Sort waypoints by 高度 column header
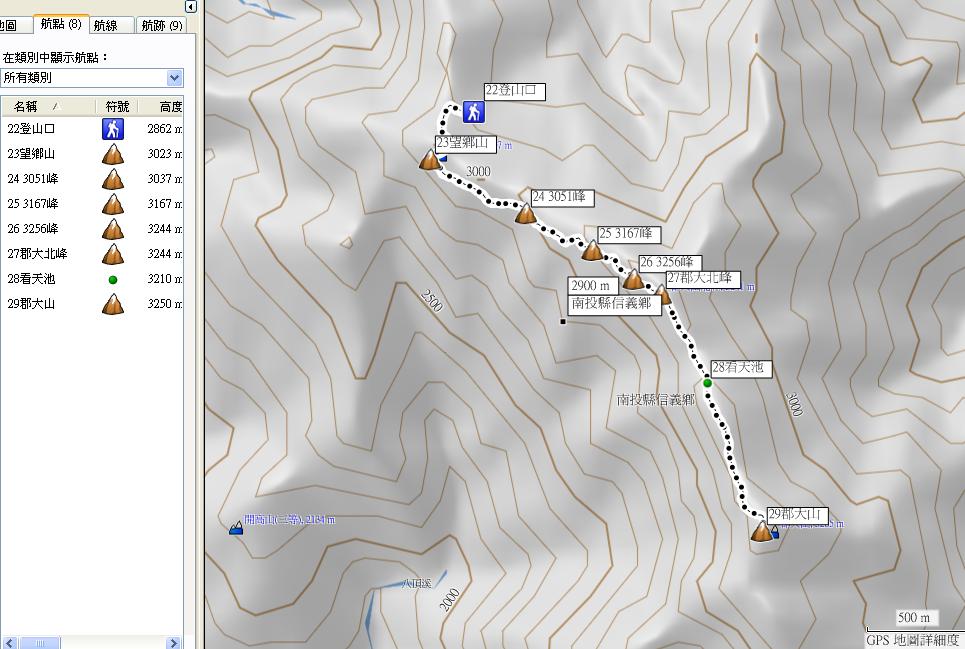This screenshot has height=649, width=965. (x=161, y=106)
